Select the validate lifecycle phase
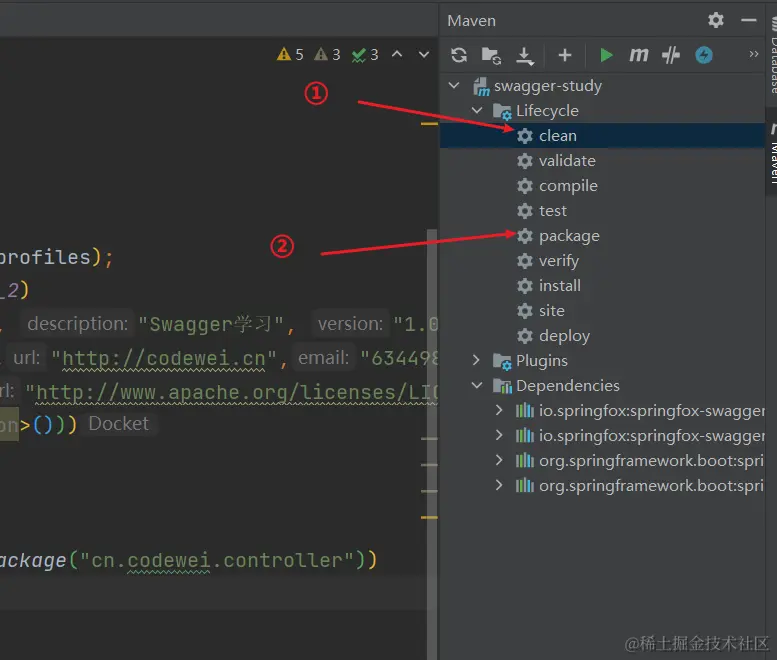The height and width of the screenshot is (660, 777). coord(602,161)
